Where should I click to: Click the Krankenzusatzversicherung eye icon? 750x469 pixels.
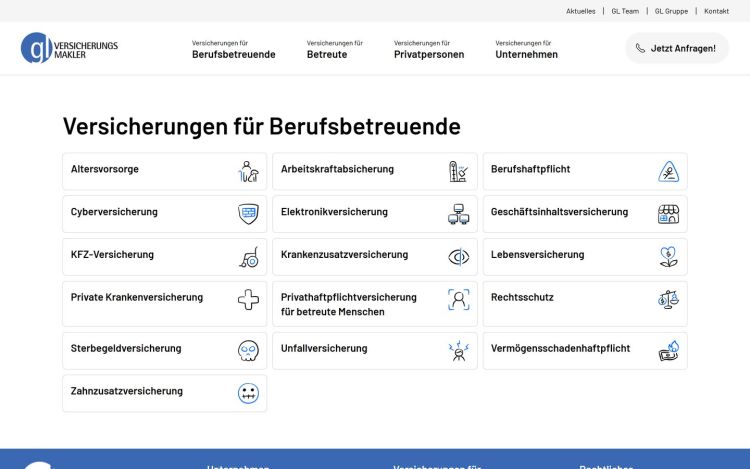point(458,257)
